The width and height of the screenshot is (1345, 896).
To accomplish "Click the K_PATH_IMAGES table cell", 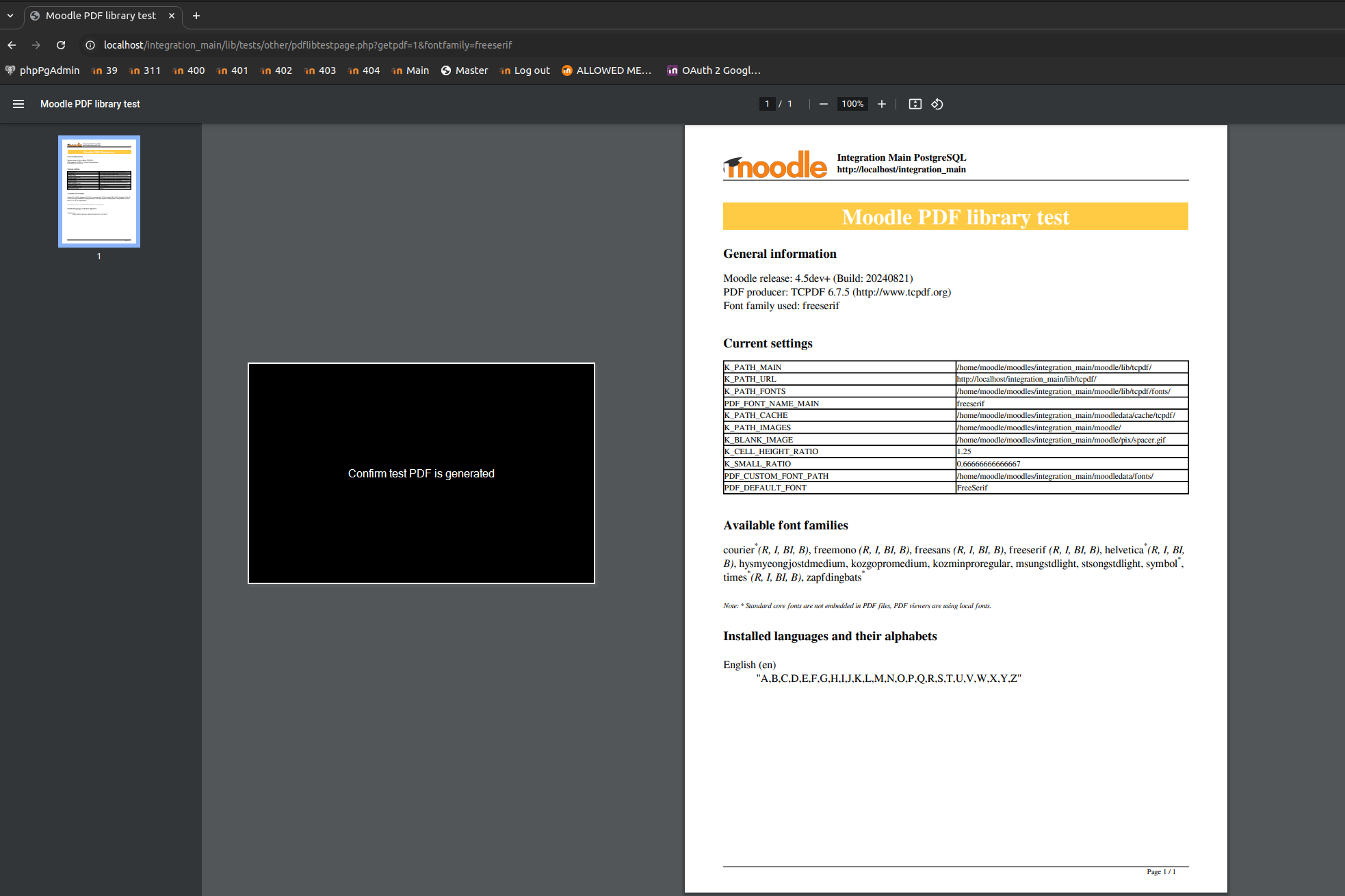I will coord(839,427).
